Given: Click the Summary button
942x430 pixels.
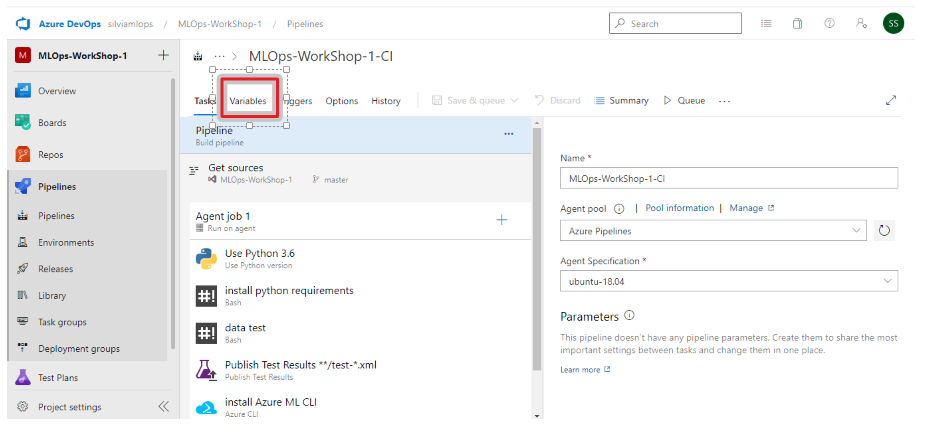Looking at the screenshot, I should (x=621, y=100).
